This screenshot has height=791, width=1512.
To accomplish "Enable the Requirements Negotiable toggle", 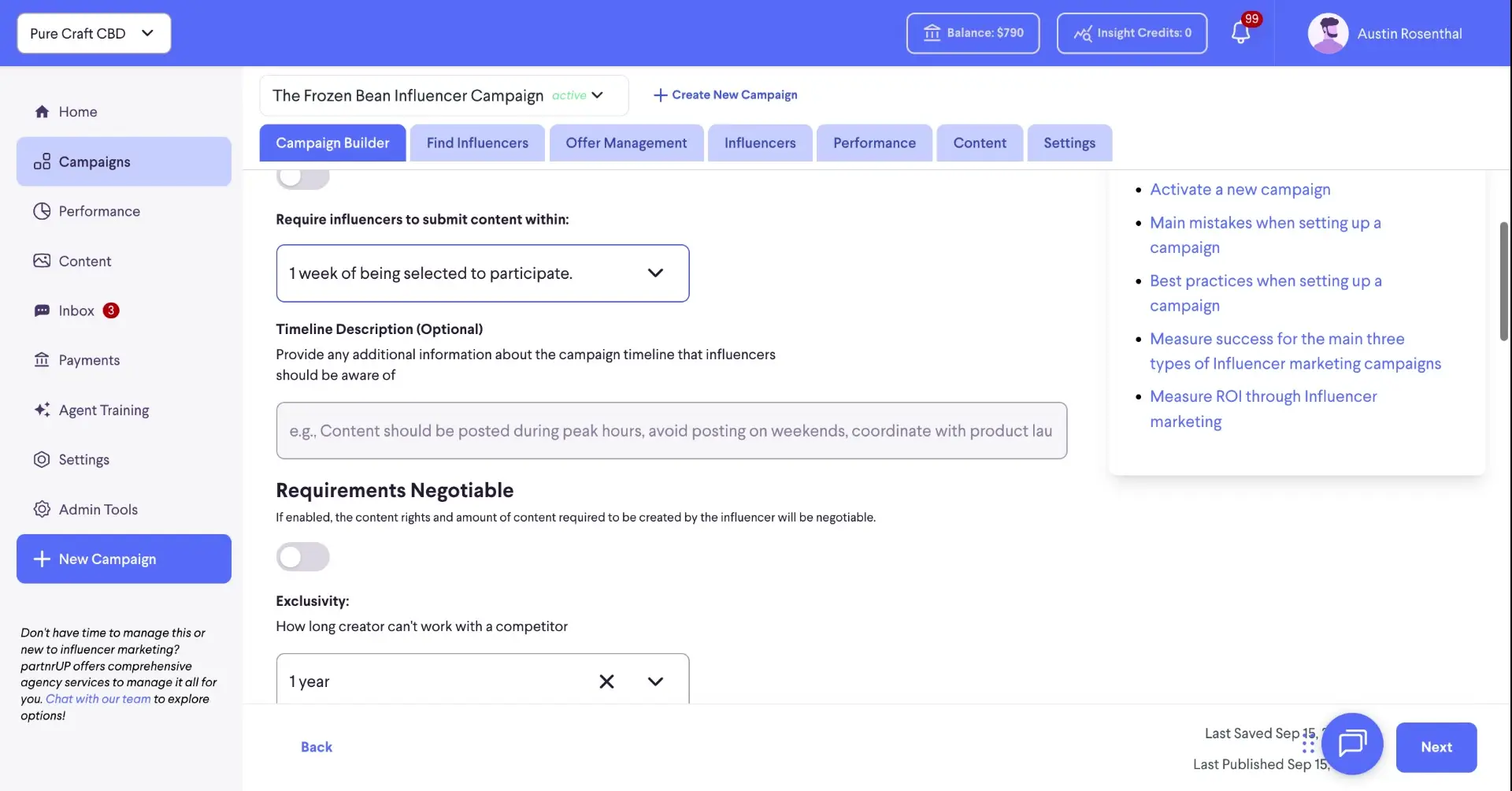I will pos(302,557).
